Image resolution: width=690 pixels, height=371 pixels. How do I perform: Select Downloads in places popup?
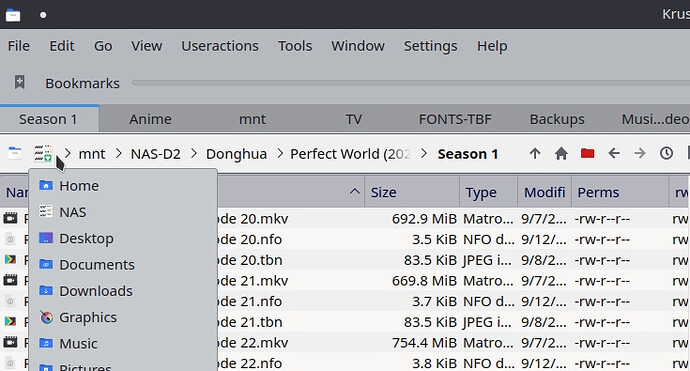click(123, 291)
